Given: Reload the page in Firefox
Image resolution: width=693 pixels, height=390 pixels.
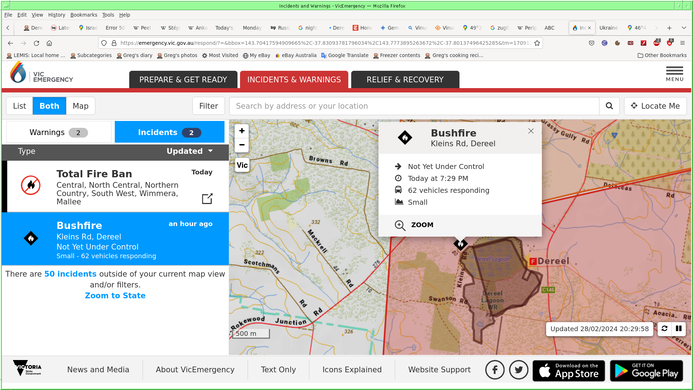Looking at the screenshot, I should point(36,43).
